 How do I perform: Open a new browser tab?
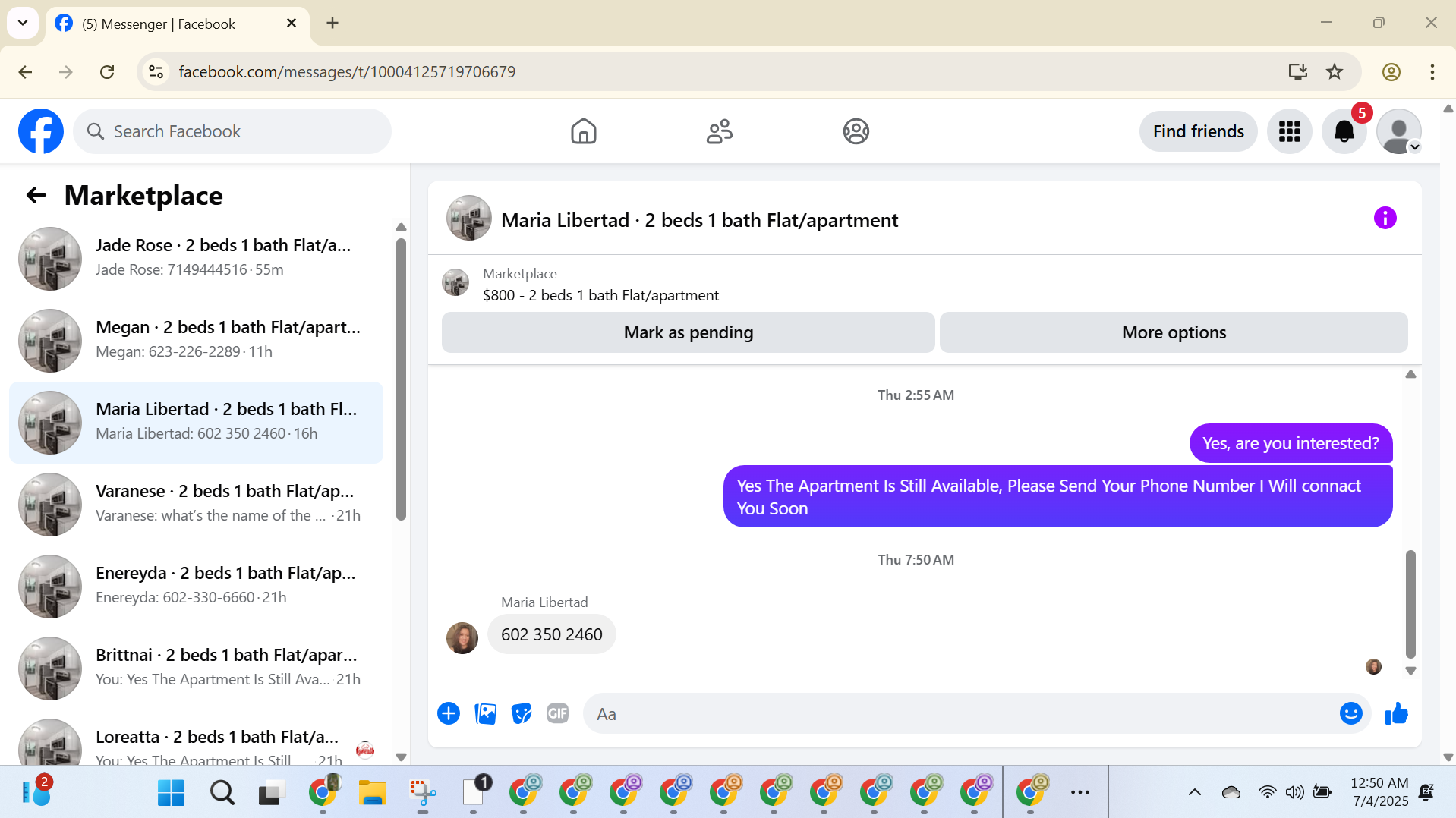click(x=332, y=23)
